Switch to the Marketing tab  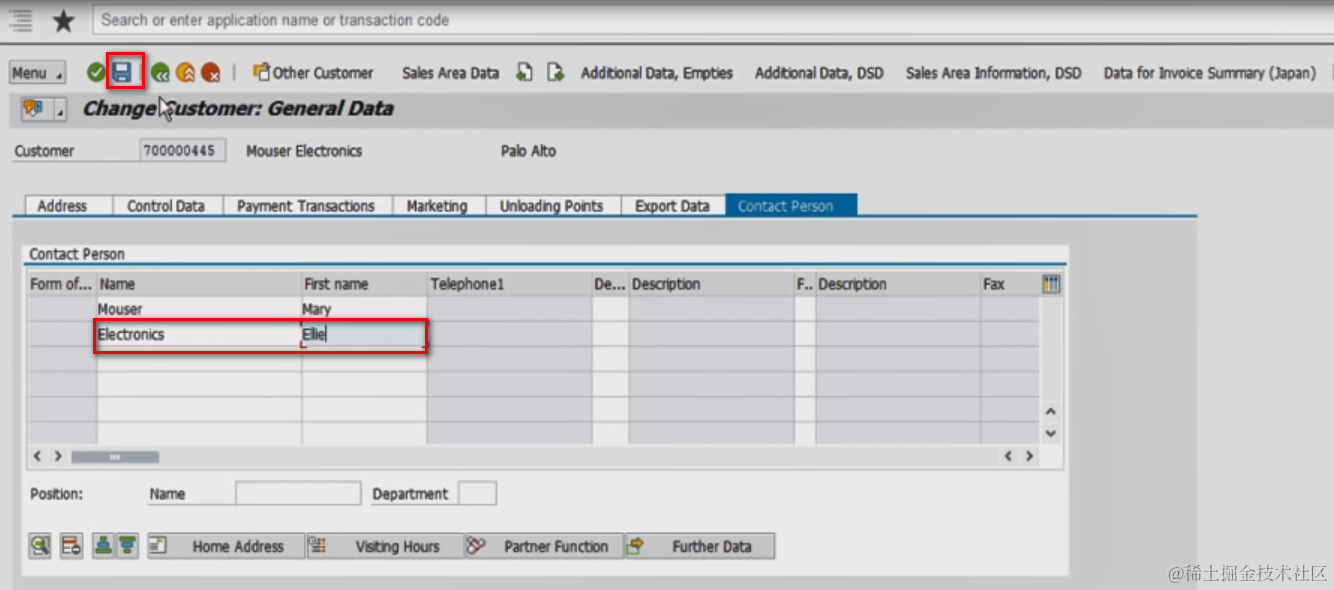(x=437, y=206)
